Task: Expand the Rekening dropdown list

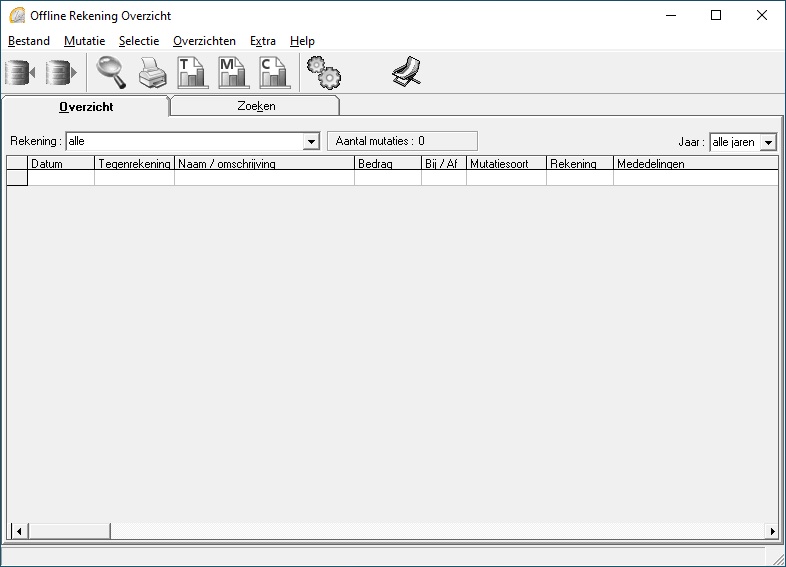Action: pyautogui.click(x=311, y=142)
